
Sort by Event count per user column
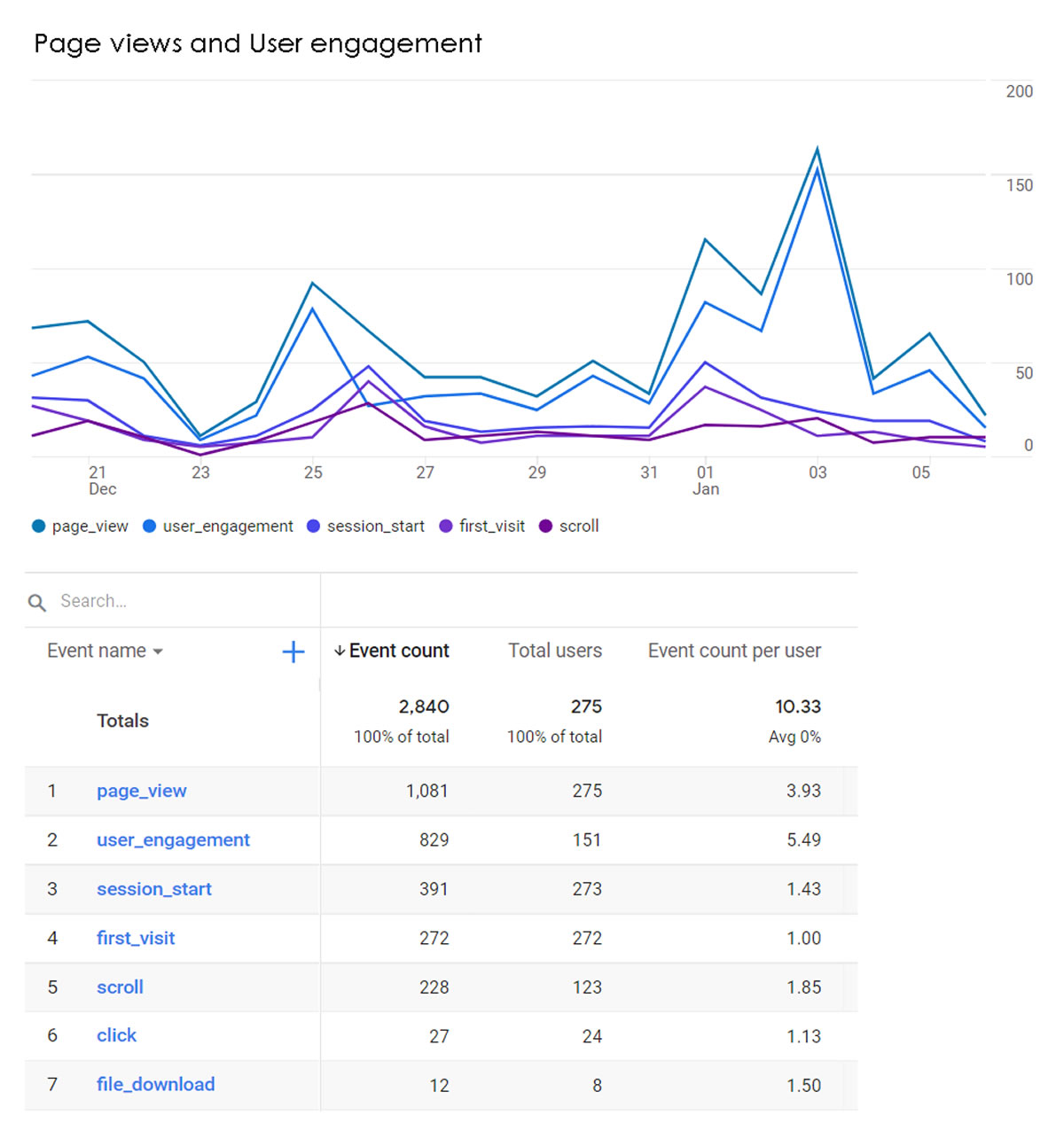point(733,651)
